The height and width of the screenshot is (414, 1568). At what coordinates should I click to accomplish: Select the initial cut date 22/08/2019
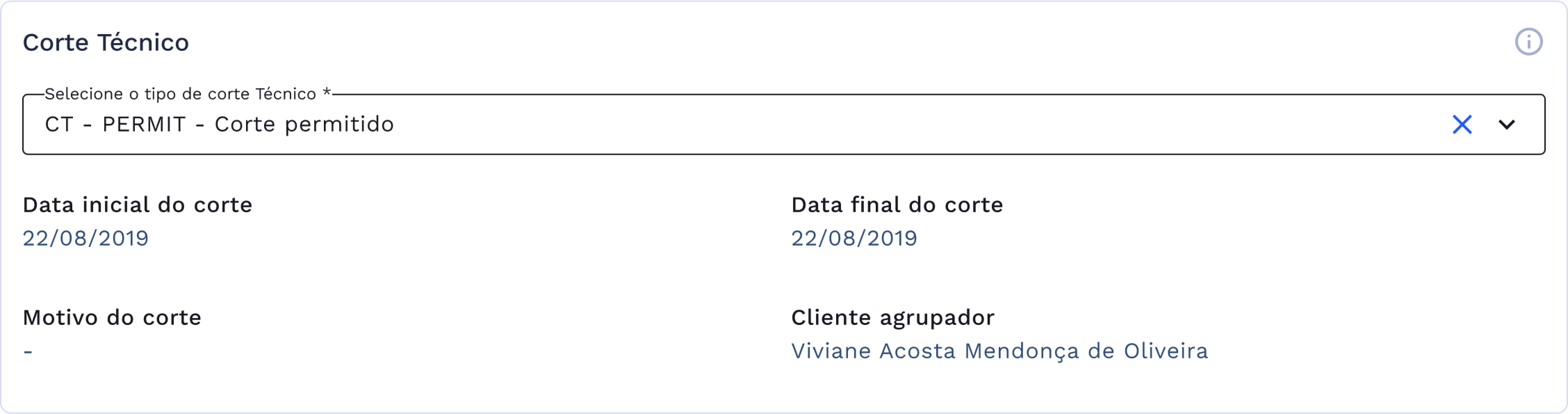tap(86, 238)
